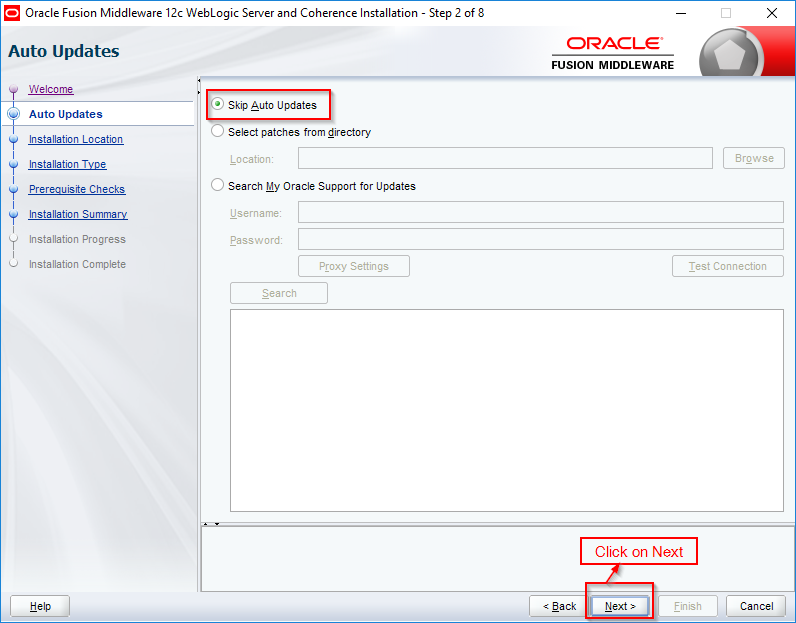Image resolution: width=796 pixels, height=623 pixels.
Task: Click the bottom message pane
Action: (x=498, y=559)
